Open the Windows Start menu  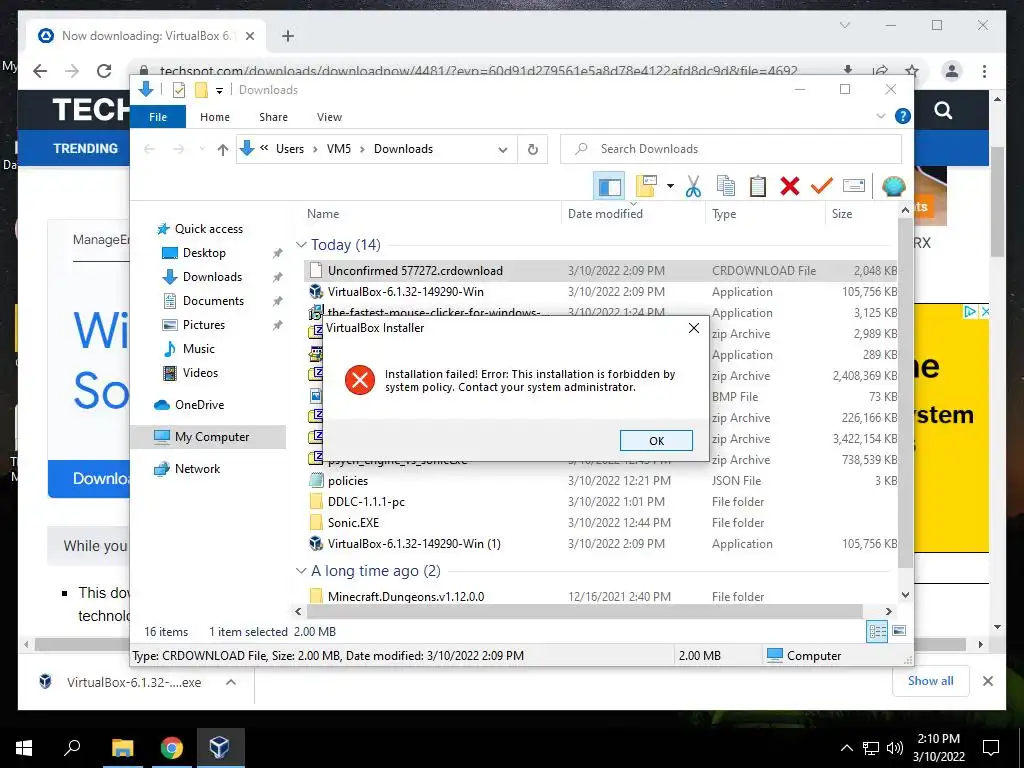pyautogui.click(x=24, y=748)
